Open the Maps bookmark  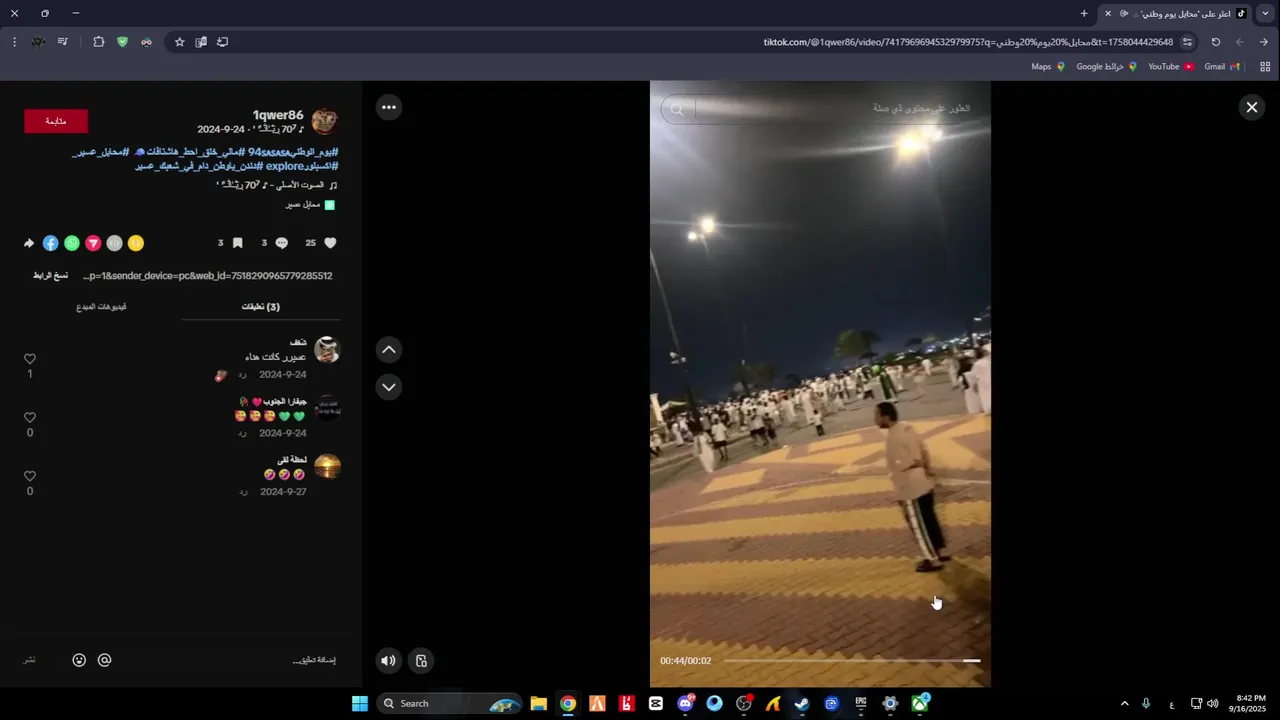point(1047,67)
